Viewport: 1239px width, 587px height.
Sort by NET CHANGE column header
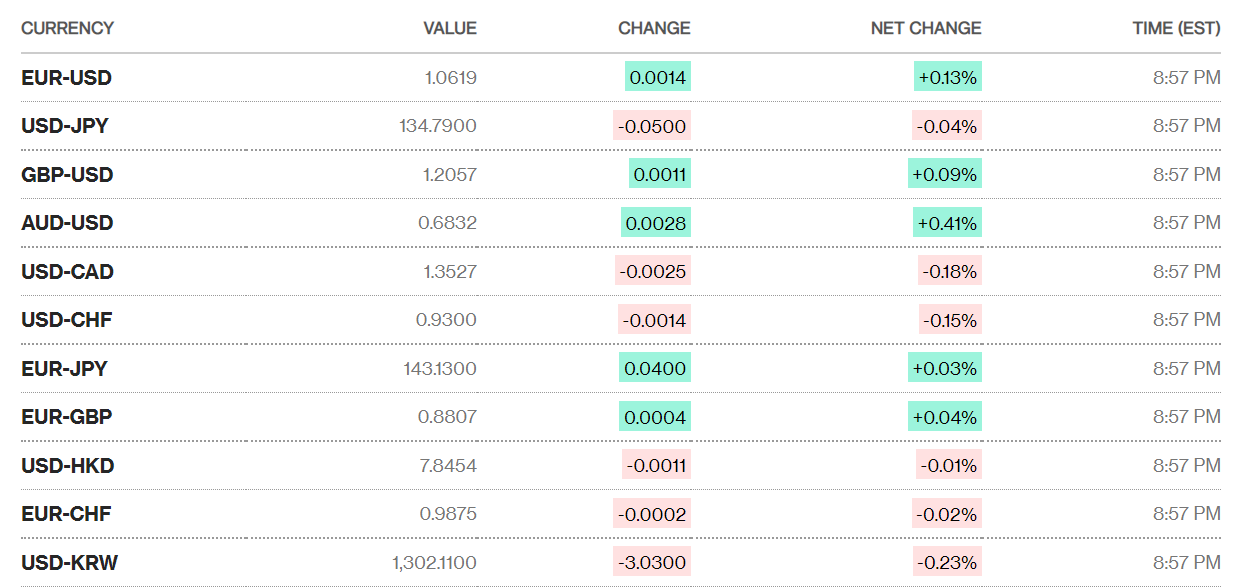(926, 28)
